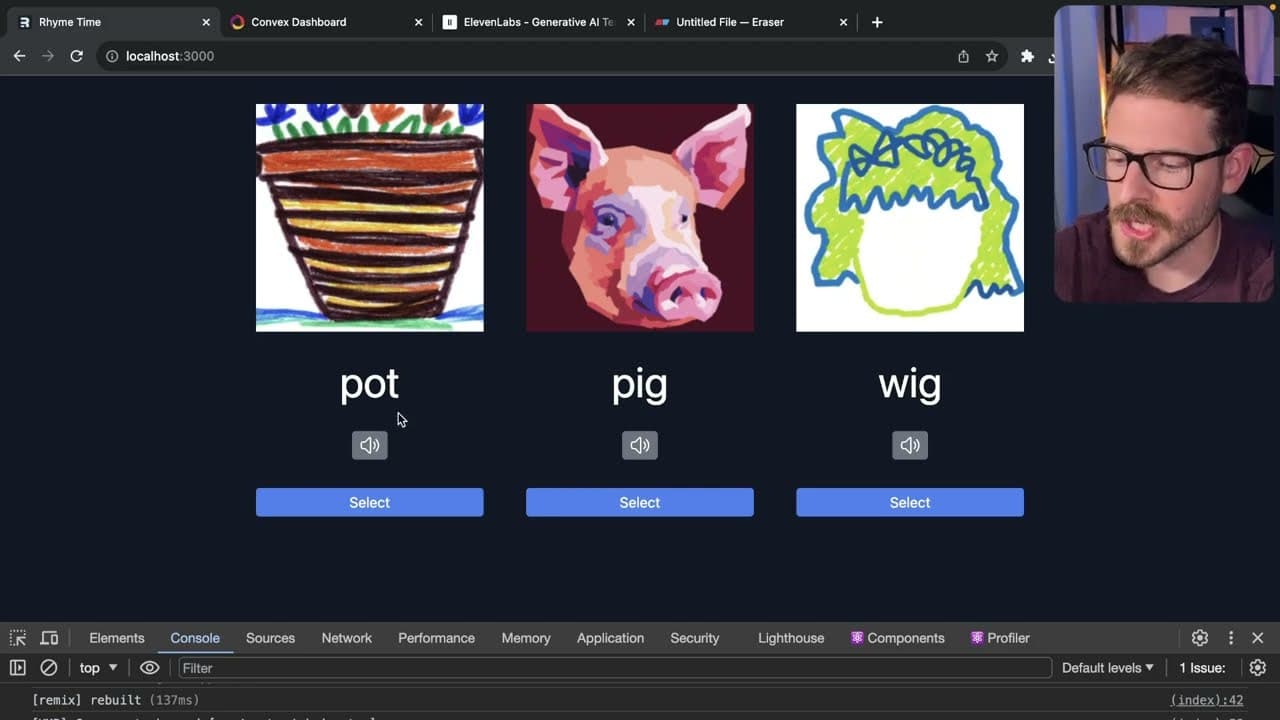Click the browser back arrow

(x=19, y=56)
